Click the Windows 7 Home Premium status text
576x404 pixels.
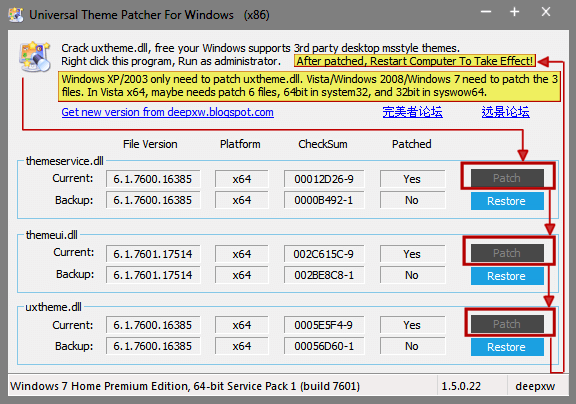click(185, 386)
